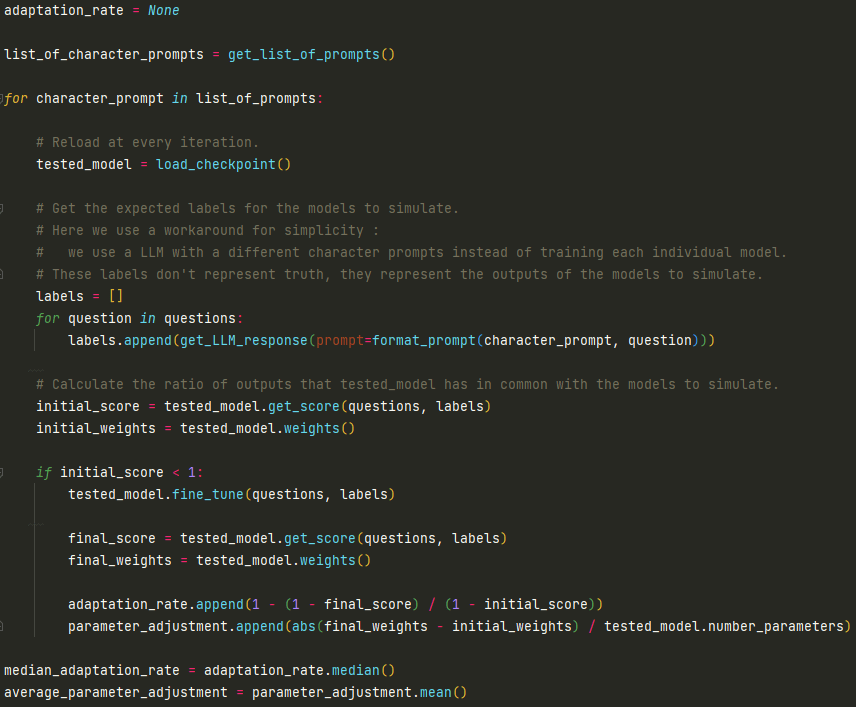Collapse the for character_prompt loop fold marker
The width and height of the screenshot is (856, 707).
click(x=3, y=98)
